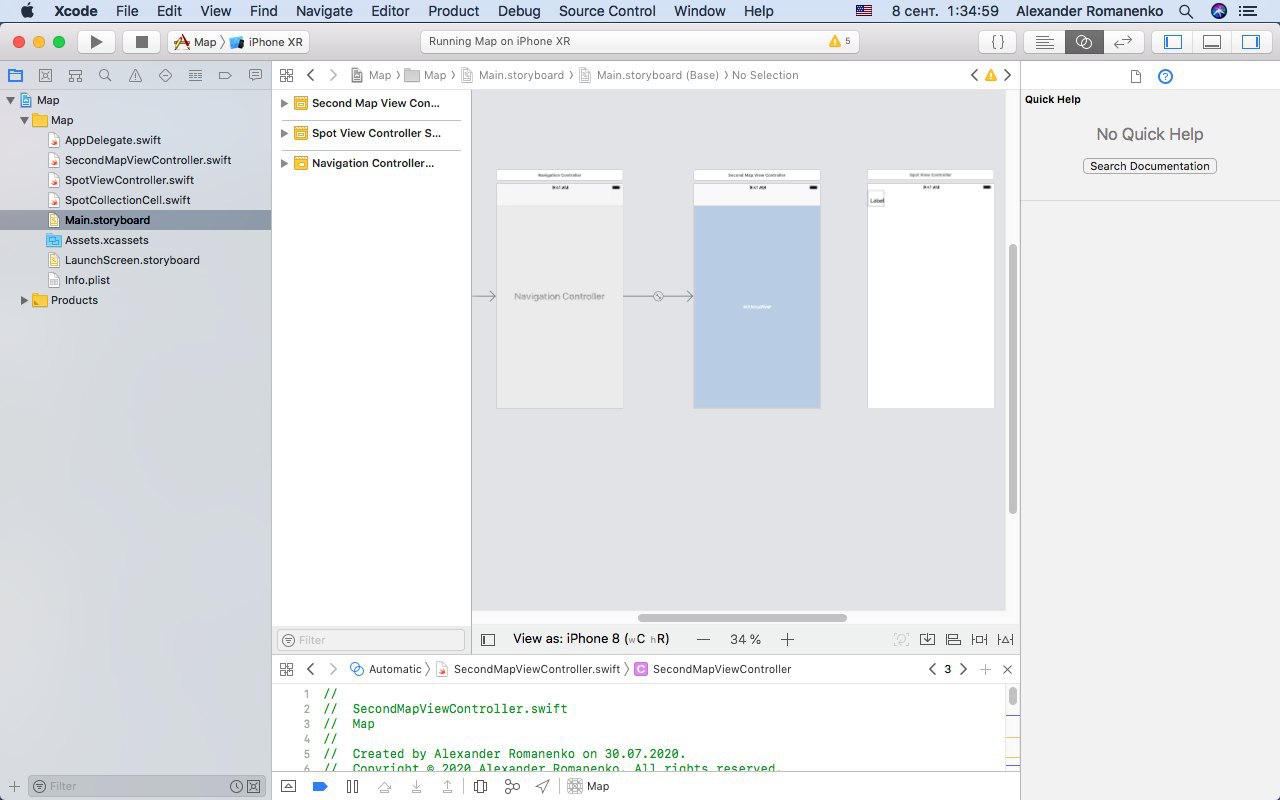Image resolution: width=1280 pixels, height=800 pixels.
Task: Open the Navigate menu
Action: pyautogui.click(x=324, y=11)
